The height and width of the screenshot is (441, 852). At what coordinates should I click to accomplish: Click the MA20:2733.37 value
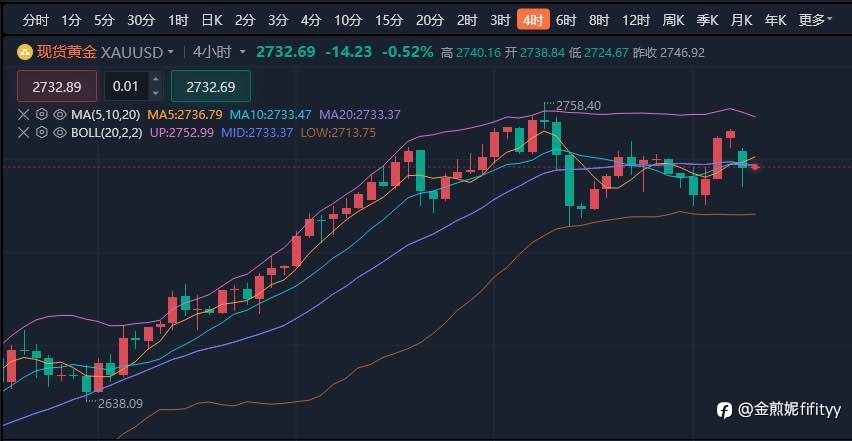point(360,115)
